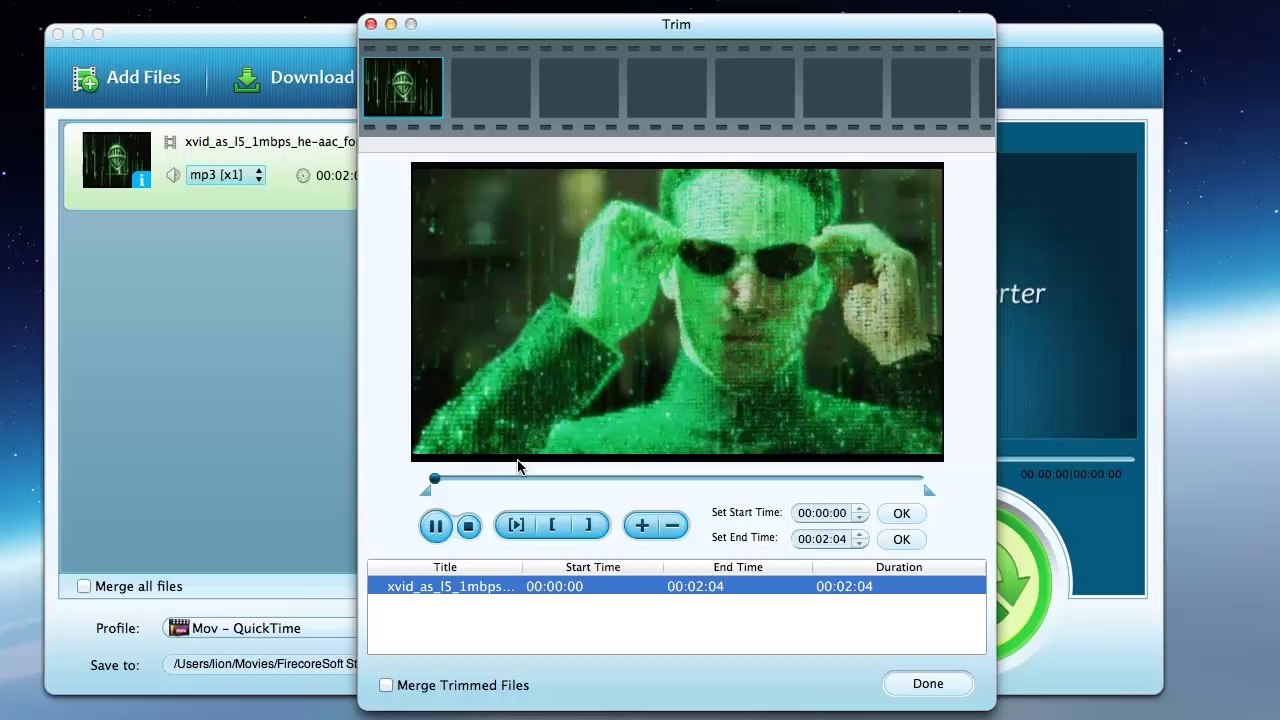This screenshot has height=720, width=1280.
Task: Click the playhead knob on seek bar
Action: point(434,479)
